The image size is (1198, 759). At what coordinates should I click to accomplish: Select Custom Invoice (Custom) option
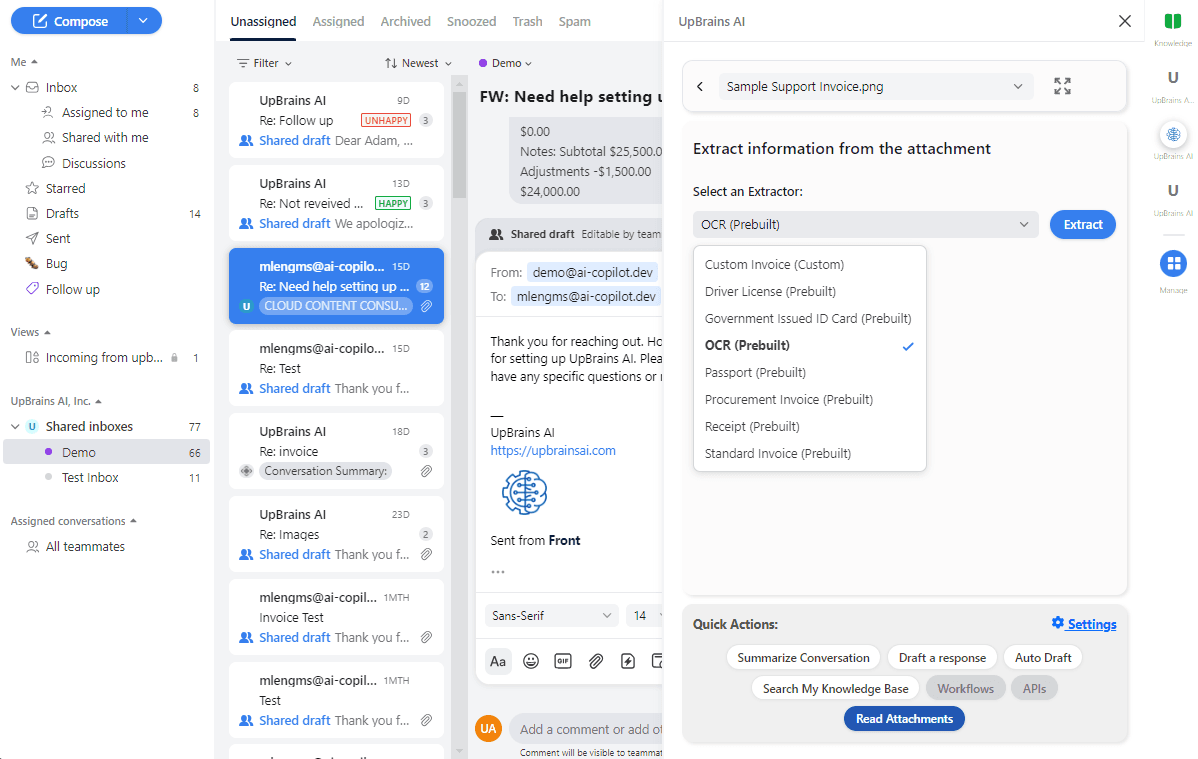pos(810,264)
